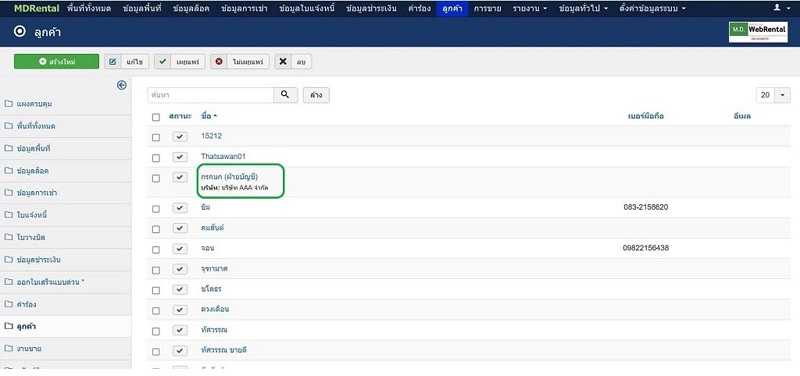Open the customer กรกนก (ฝ่ายบัญชี)
Image resolution: width=800 pixels, height=376 pixels.
229,177
